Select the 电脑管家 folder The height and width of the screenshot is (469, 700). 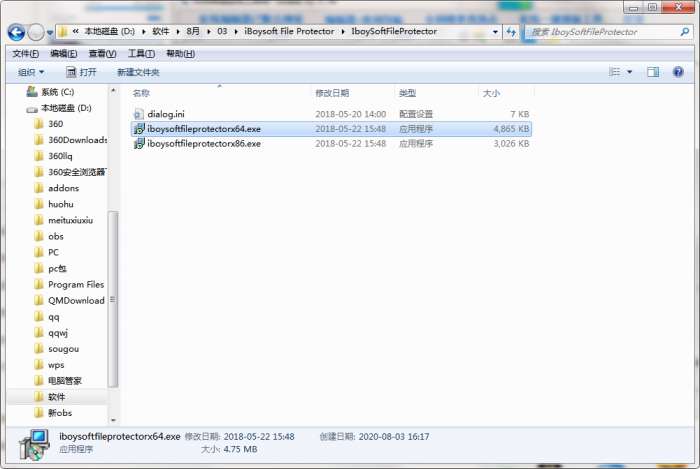click(x=58, y=381)
